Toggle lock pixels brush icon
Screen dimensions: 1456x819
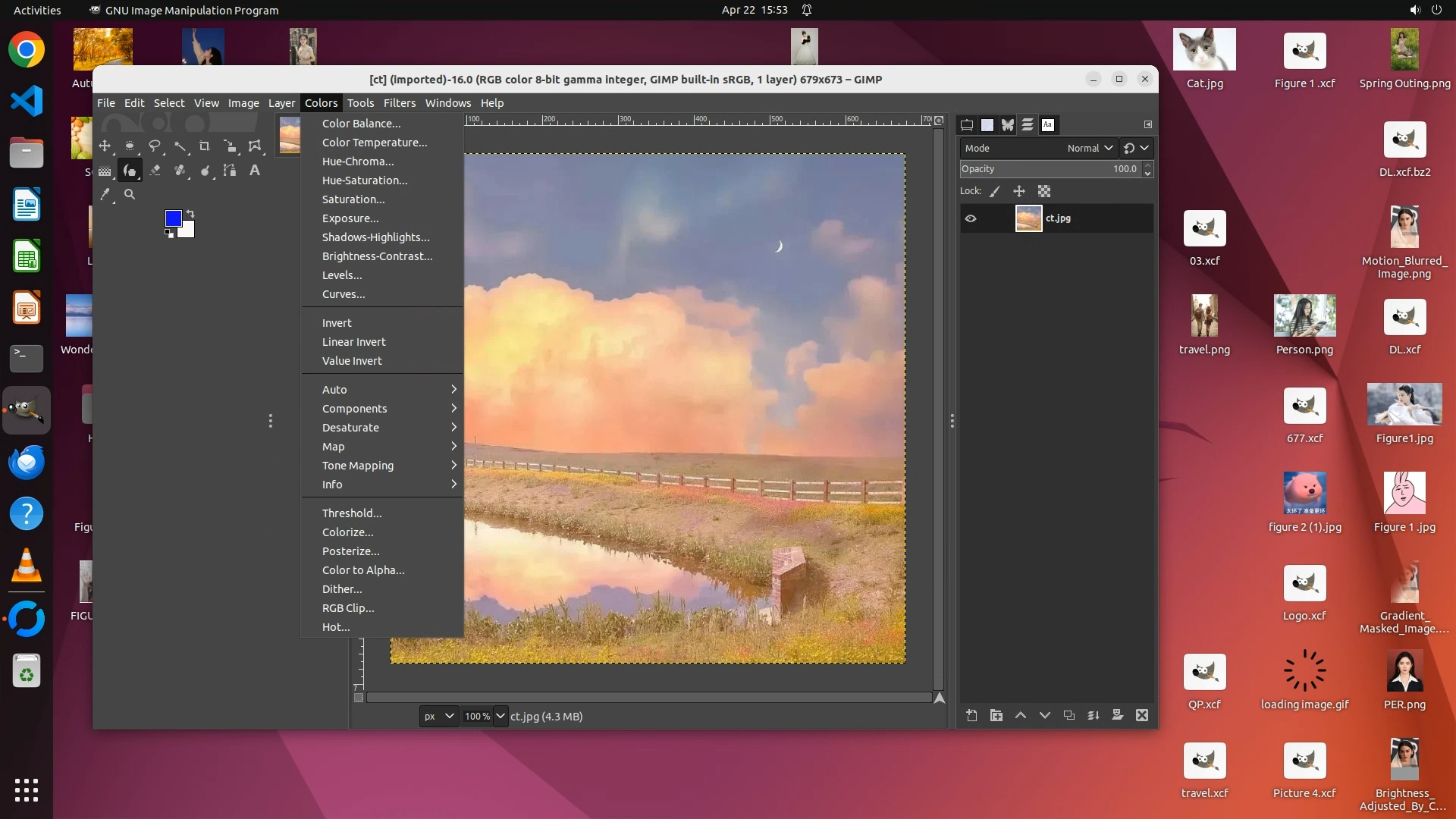coord(995,192)
